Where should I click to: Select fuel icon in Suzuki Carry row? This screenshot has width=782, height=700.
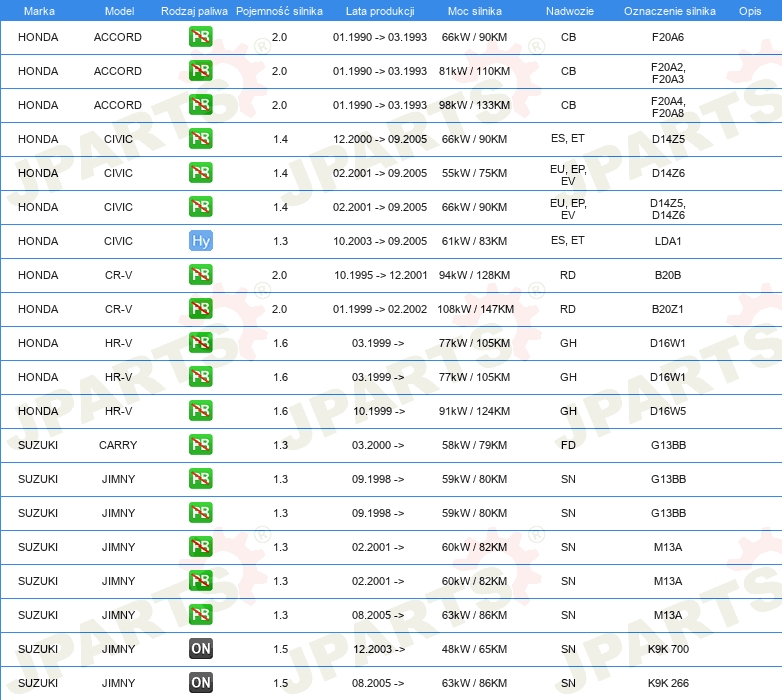pos(200,445)
